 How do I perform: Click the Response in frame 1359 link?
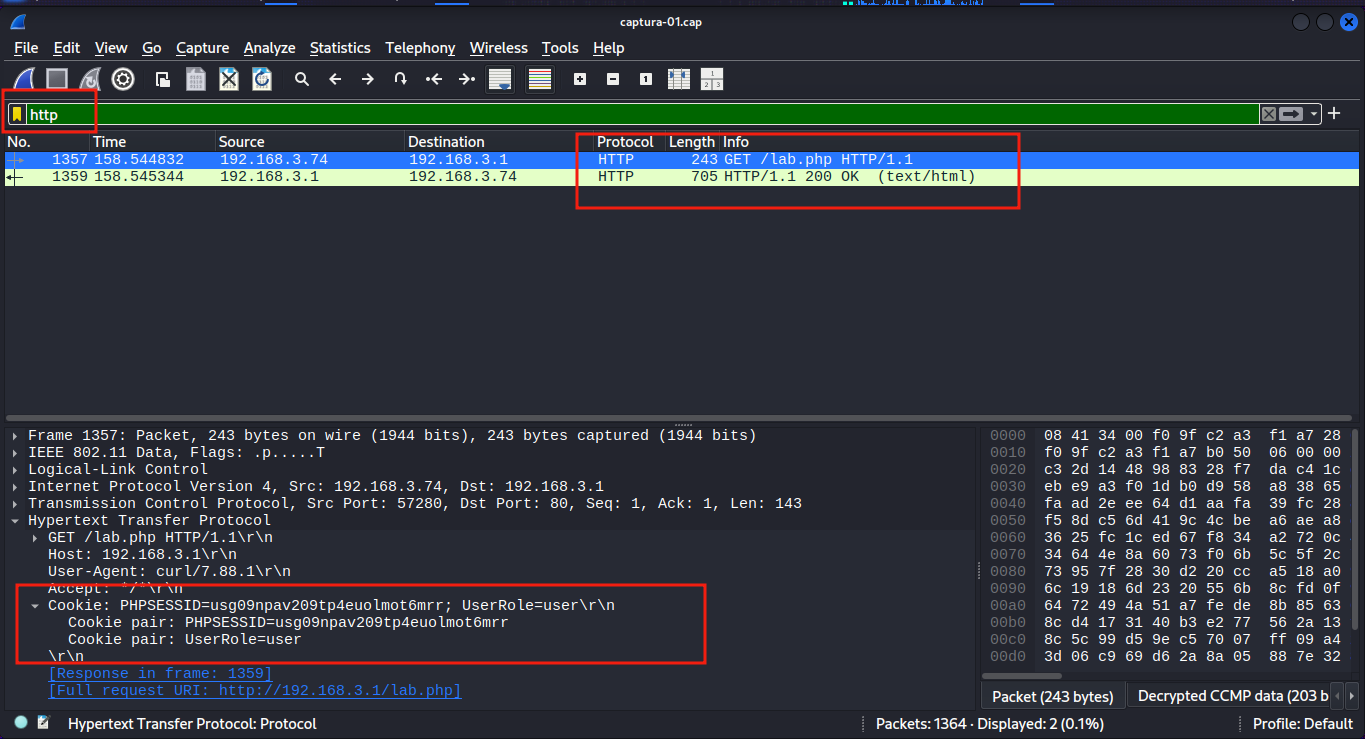pyautogui.click(x=160, y=673)
